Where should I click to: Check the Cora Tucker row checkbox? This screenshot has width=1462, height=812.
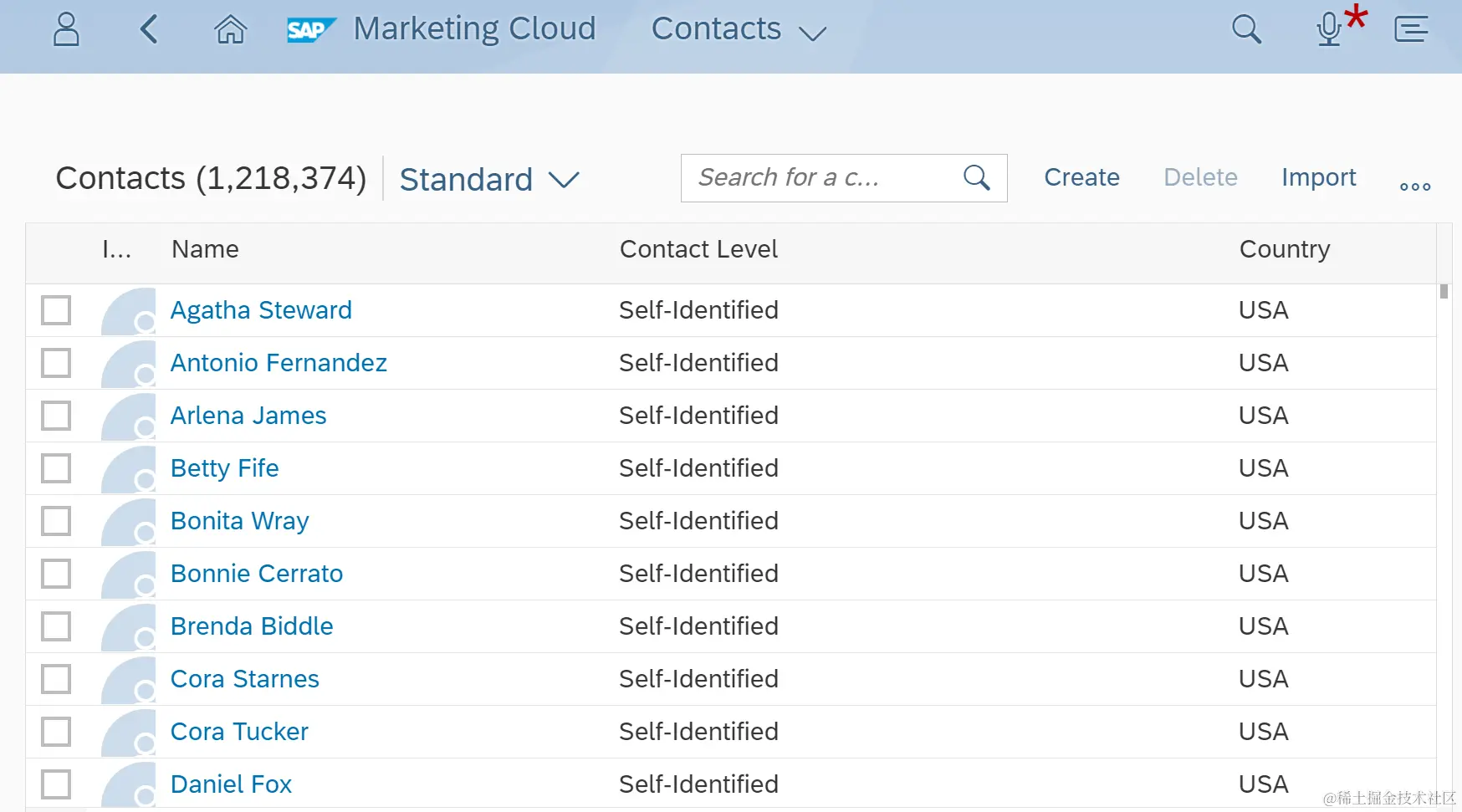pos(56,732)
